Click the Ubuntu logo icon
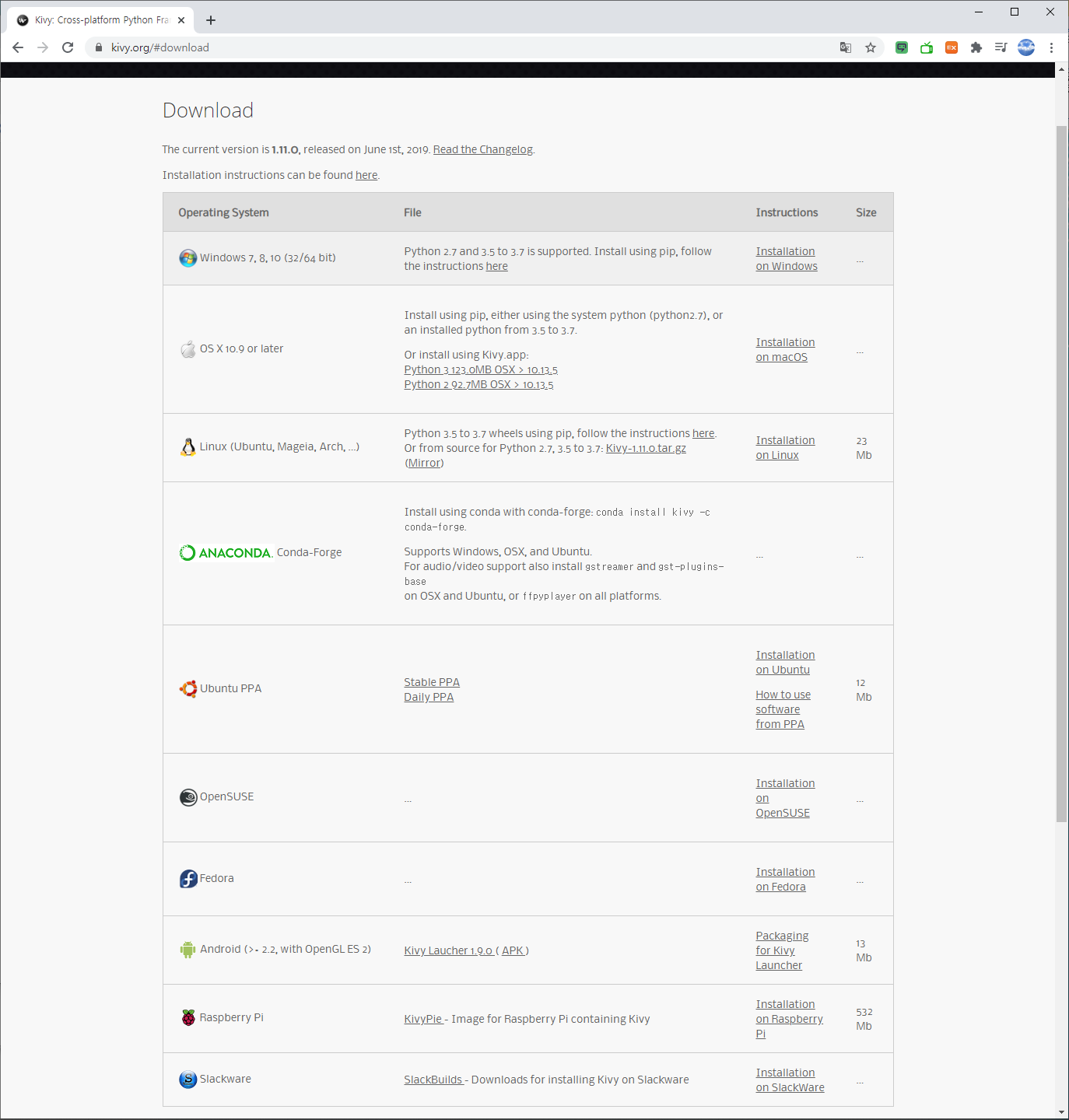The image size is (1069, 1120). (188, 689)
